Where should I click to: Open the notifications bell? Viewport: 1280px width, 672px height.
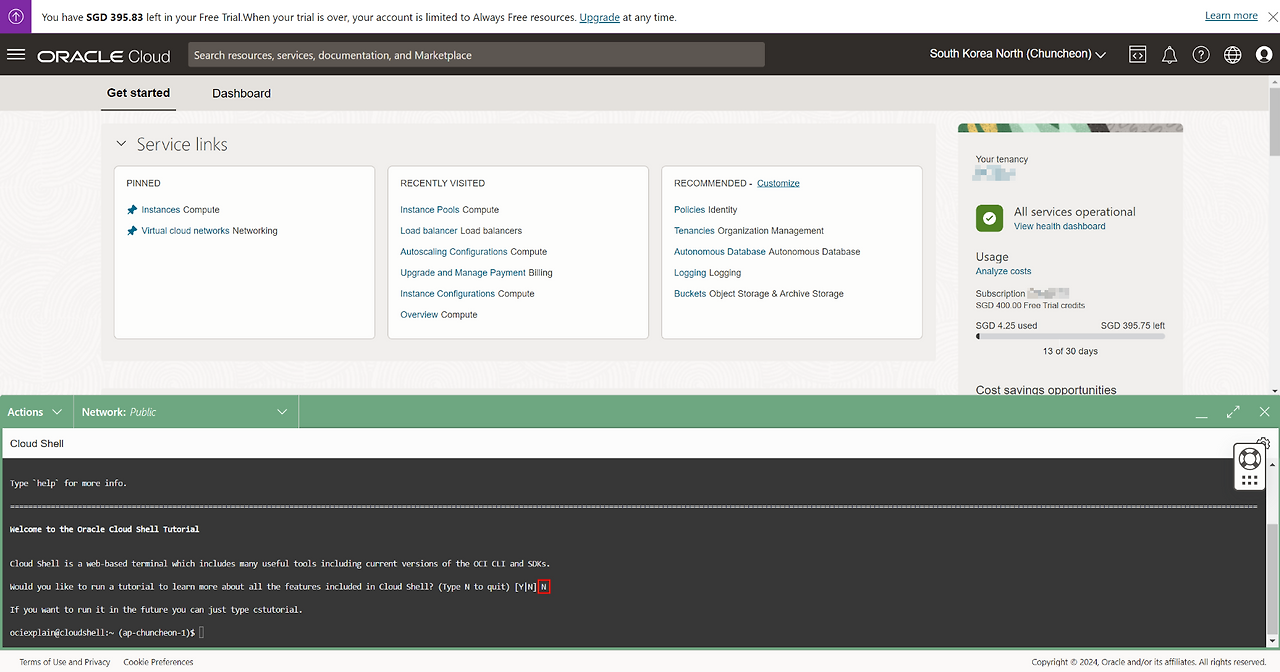(1169, 55)
